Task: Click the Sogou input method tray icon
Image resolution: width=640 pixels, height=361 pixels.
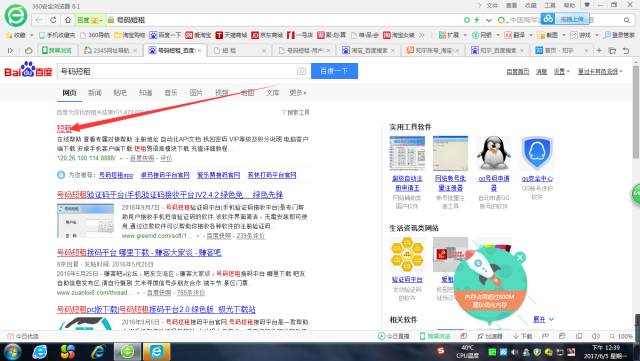Action: pos(440,351)
